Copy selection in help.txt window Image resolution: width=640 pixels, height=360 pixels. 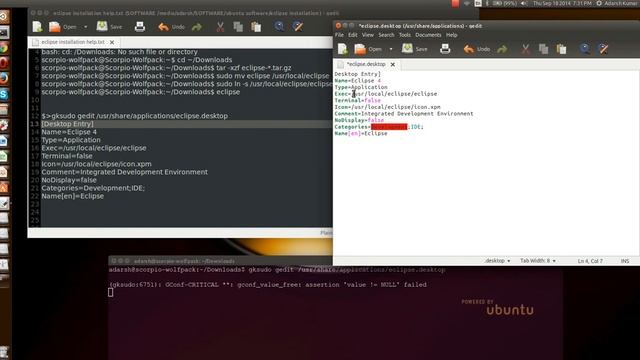tap(238, 27)
